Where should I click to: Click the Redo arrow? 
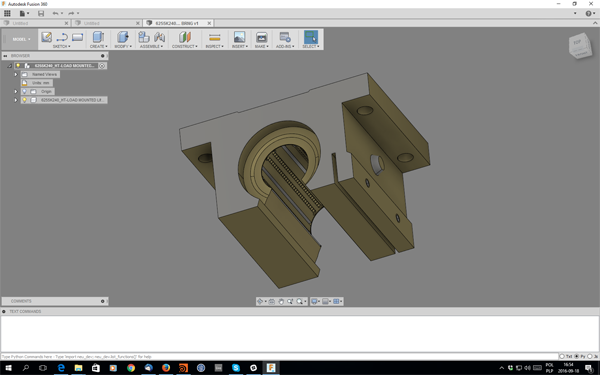point(71,13)
